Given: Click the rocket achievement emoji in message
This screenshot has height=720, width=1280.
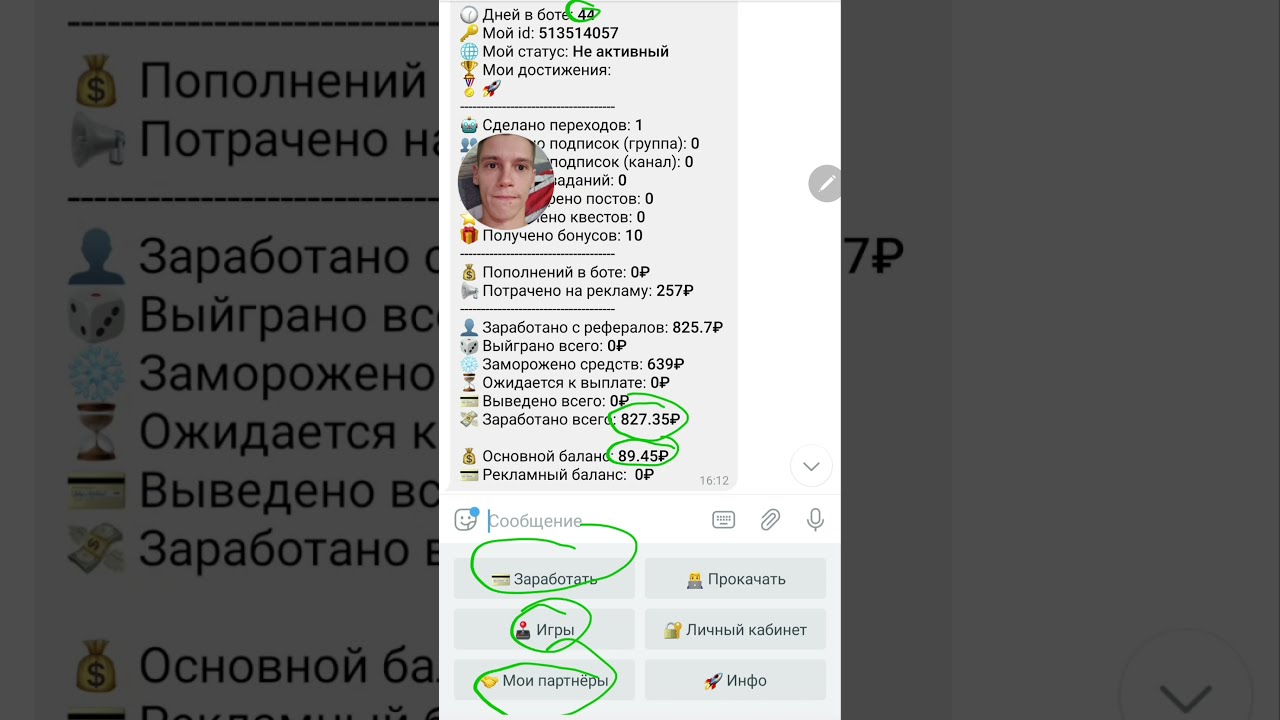Looking at the screenshot, I should pyautogui.click(x=491, y=89).
